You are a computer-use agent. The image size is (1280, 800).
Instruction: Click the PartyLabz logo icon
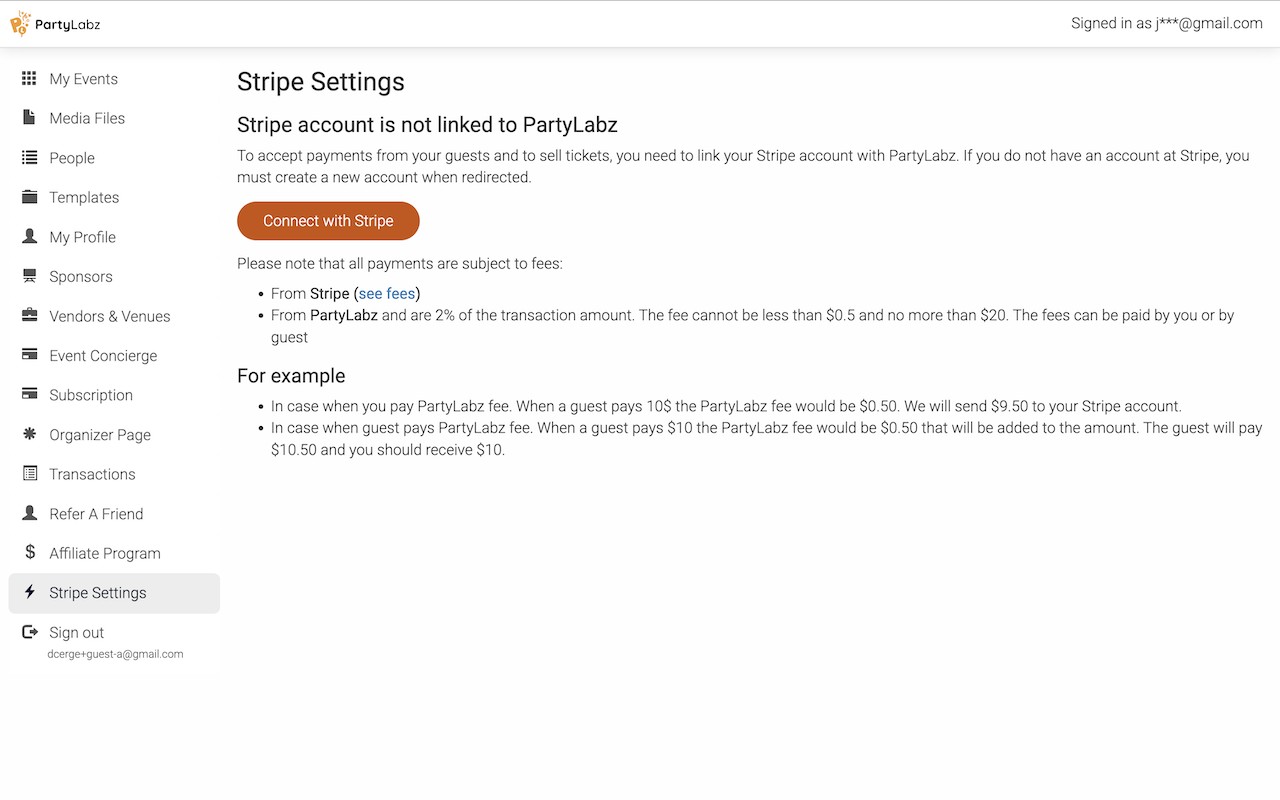(x=20, y=23)
